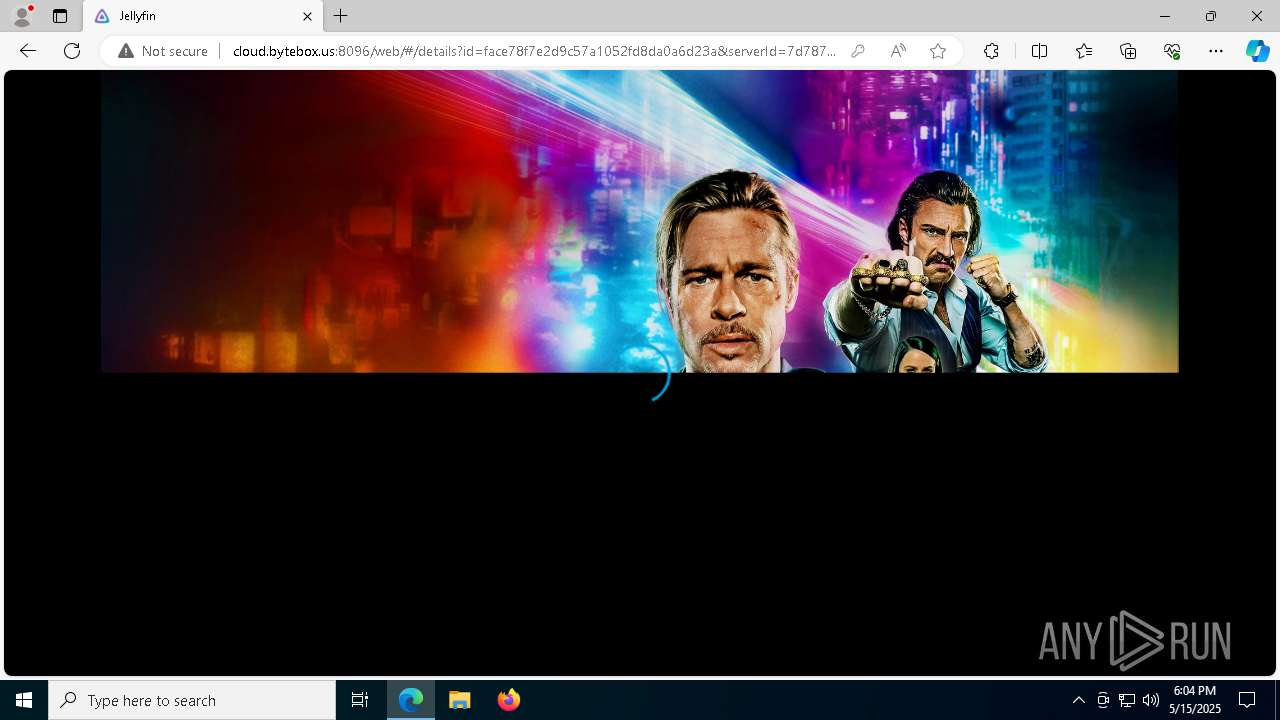This screenshot has height=720, width=1280.
Task: Restore down the Edge window
Action: 1210,16
